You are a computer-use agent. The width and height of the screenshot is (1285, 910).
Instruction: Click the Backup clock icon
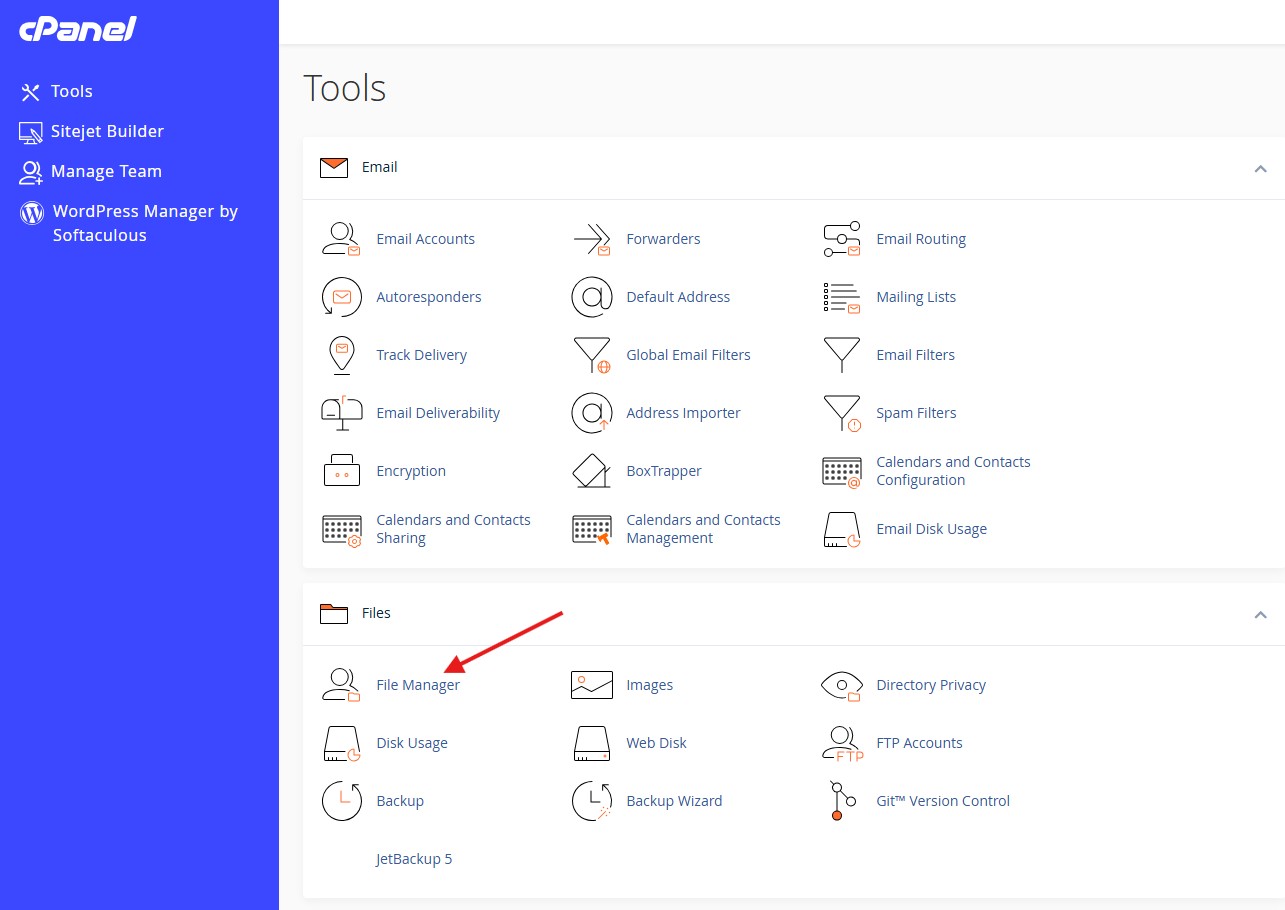click(341, 801)
